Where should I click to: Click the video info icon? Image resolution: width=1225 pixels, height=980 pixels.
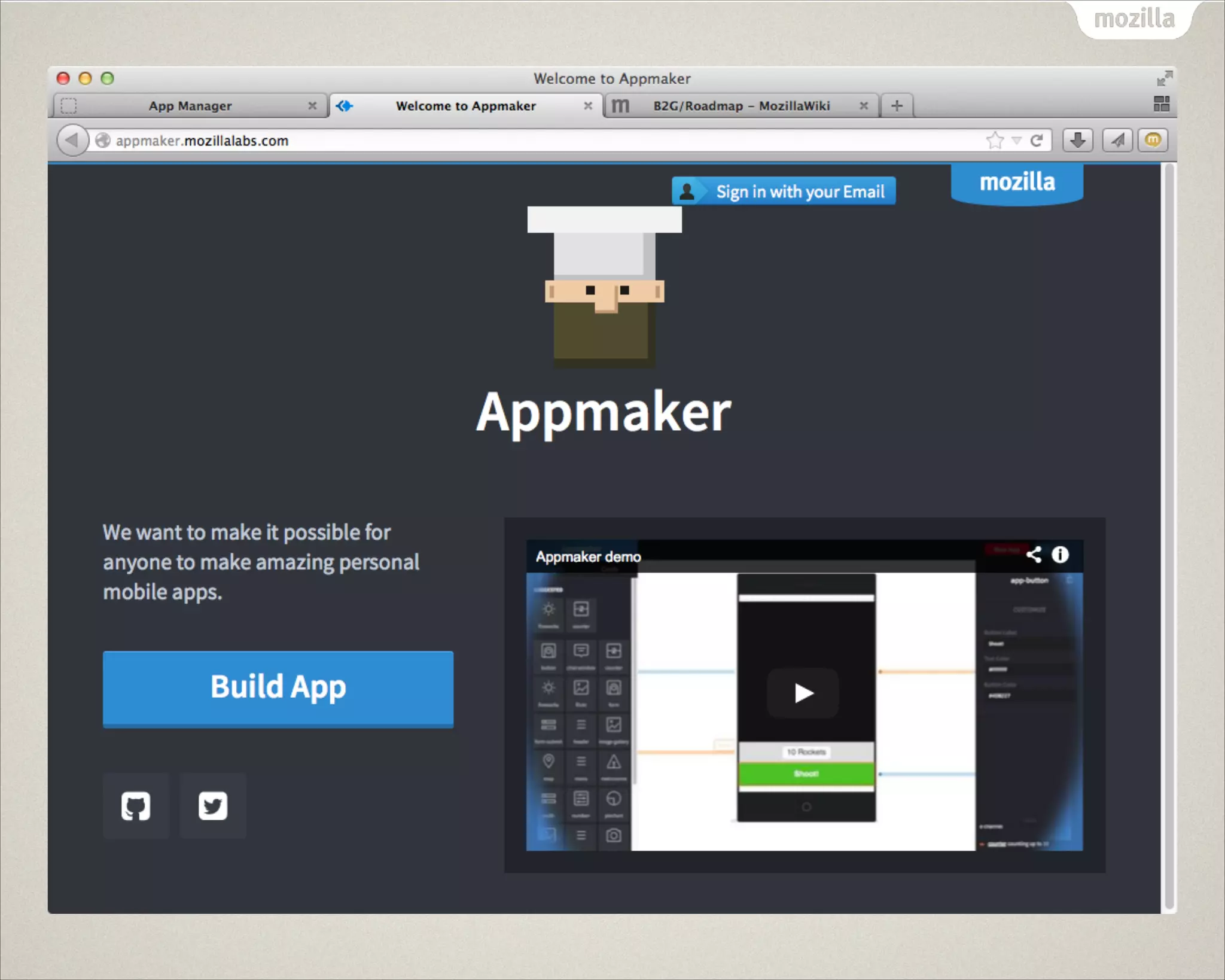pyautogui.click(x=1060, y=555)
